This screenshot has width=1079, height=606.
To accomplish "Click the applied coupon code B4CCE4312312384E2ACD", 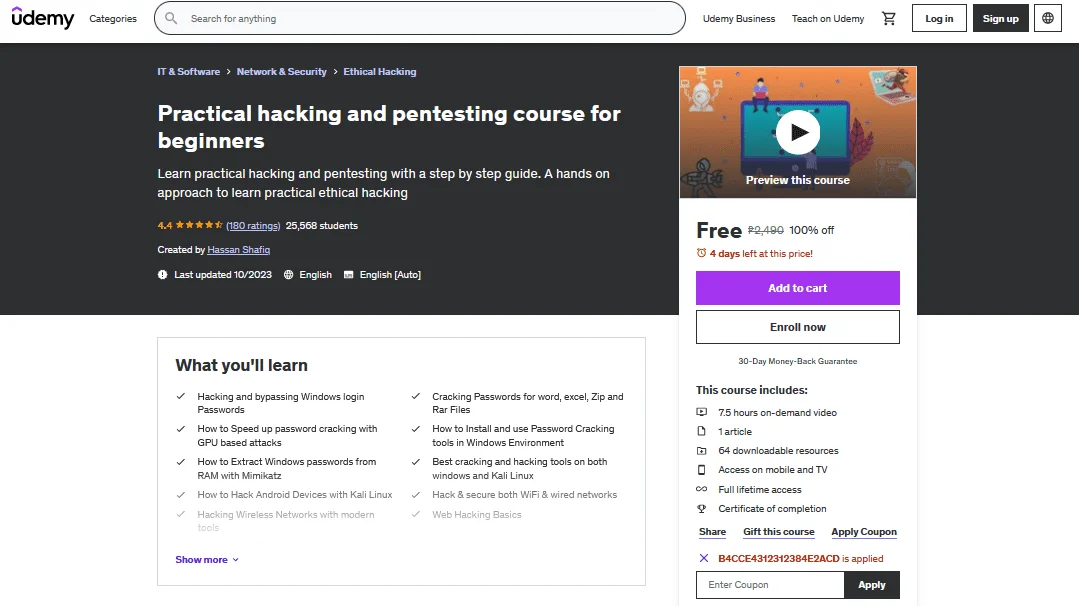I will tap(778, 559).
